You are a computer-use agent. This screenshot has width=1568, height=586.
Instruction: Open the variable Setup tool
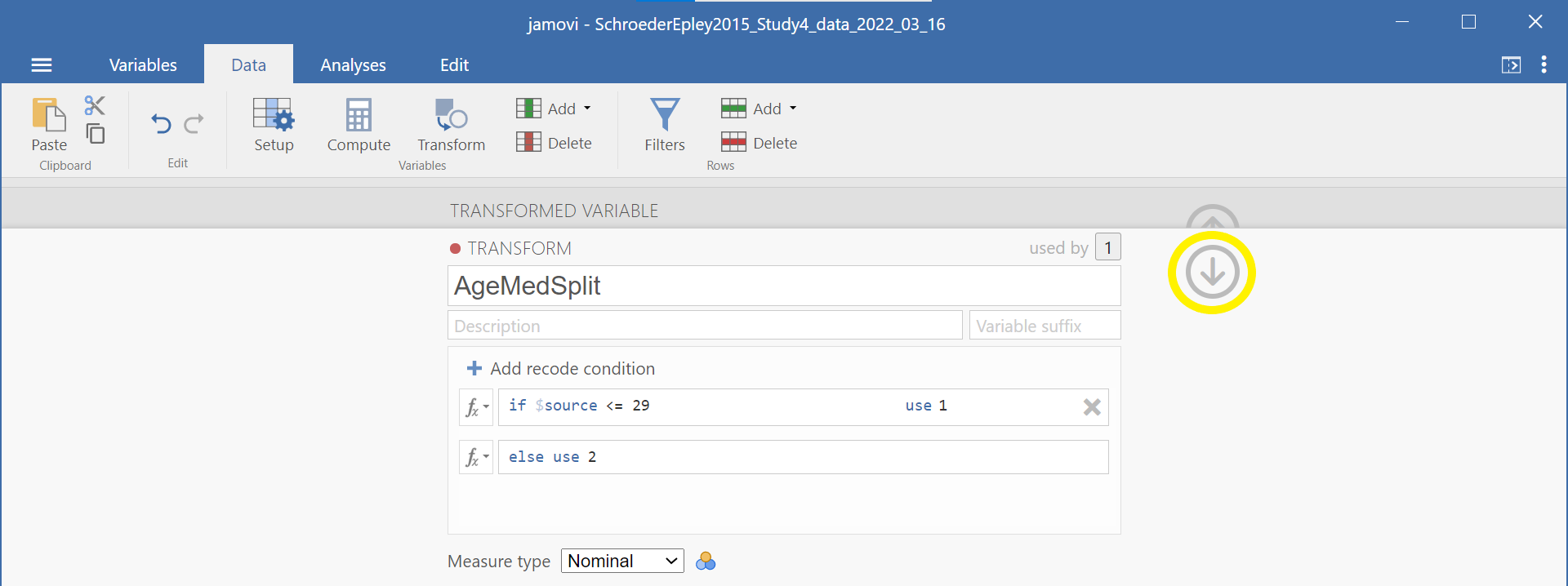[274, 124]
